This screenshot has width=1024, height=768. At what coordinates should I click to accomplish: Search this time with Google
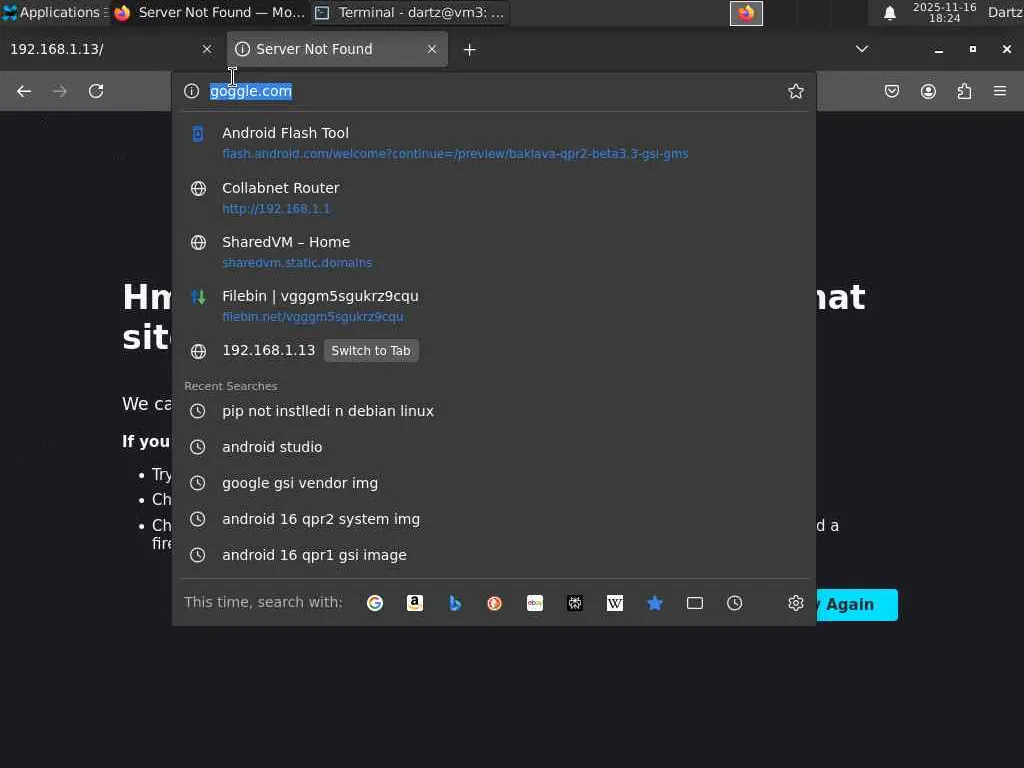(375, 603)
